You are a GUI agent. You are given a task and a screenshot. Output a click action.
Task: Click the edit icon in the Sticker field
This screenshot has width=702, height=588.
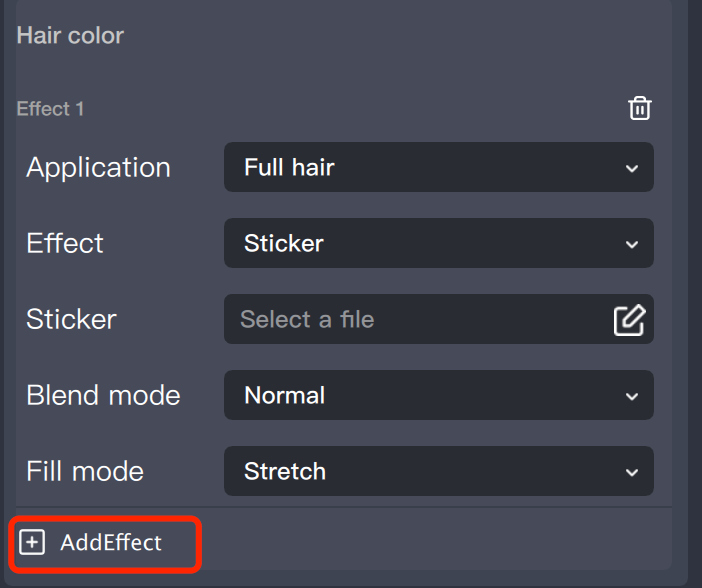(629, 320)
